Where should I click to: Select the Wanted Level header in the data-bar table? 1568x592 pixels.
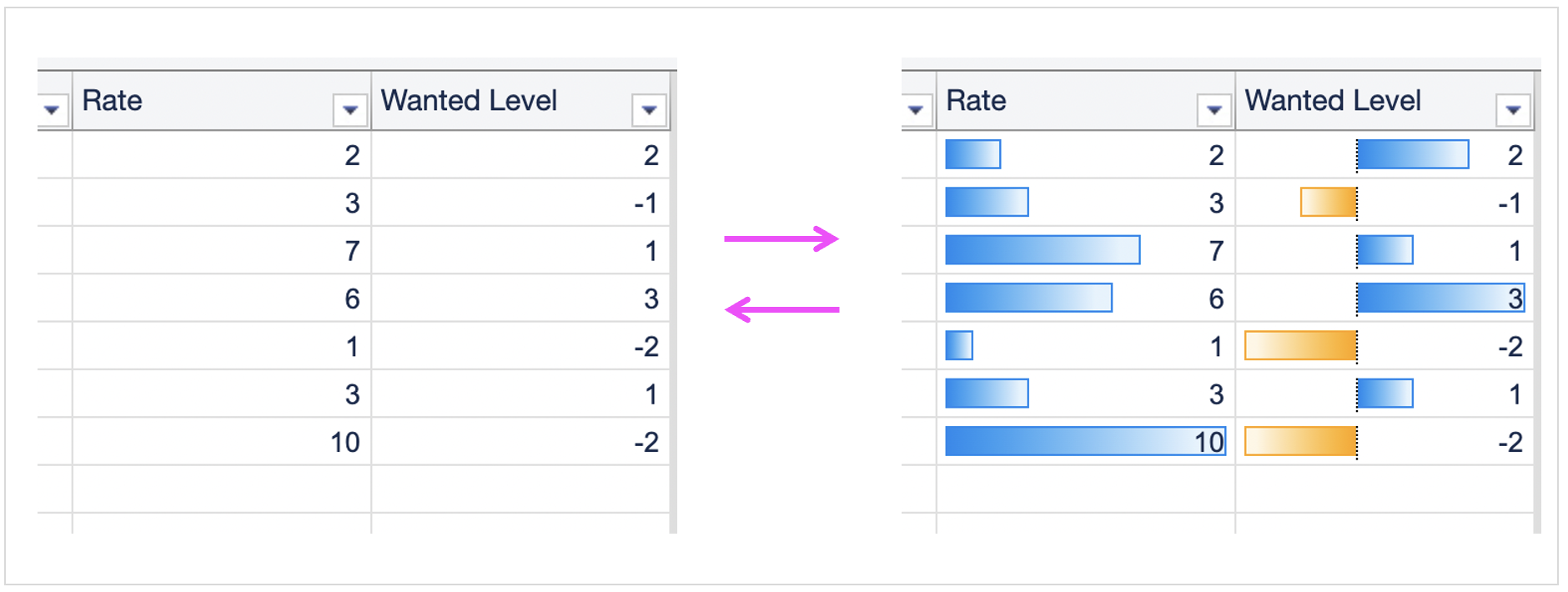[x=1351, y=101]
